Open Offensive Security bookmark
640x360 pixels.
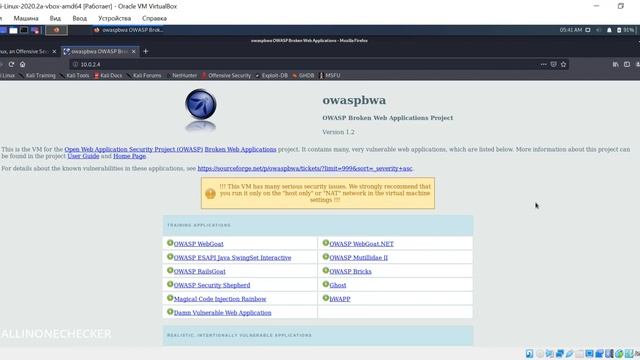point(227,76)
